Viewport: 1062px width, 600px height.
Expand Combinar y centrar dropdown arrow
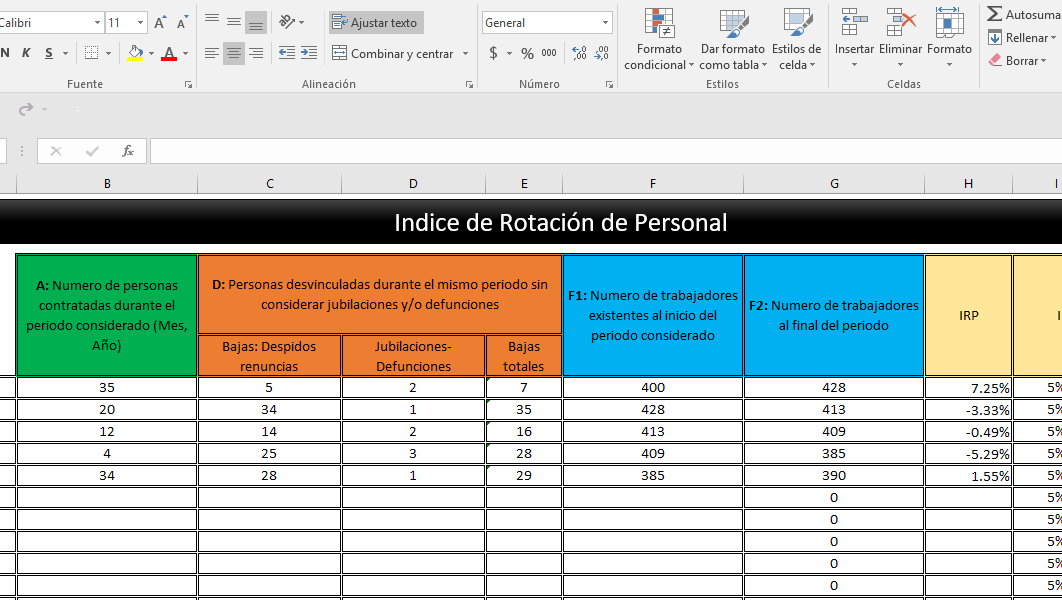[x=465, y=53]
